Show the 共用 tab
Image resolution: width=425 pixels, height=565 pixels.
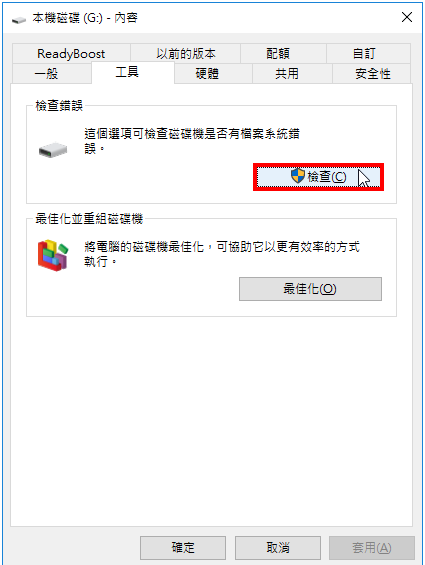pyautogui.click(x=287, y=74)
